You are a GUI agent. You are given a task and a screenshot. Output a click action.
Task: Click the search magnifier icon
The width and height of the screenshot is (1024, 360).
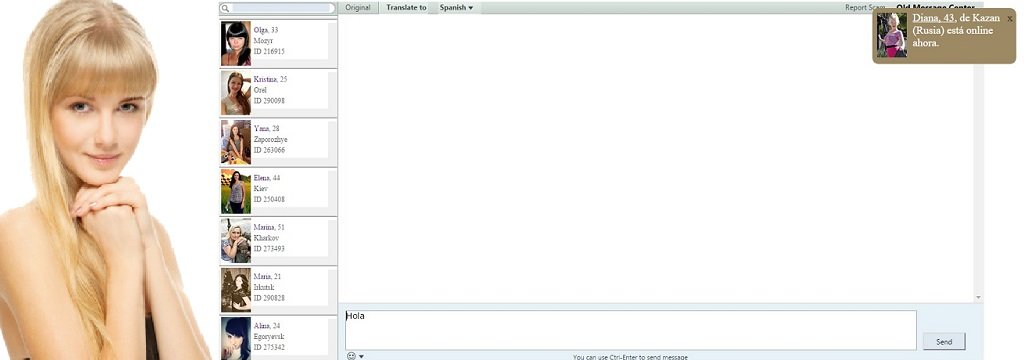(x=225, y=8)
